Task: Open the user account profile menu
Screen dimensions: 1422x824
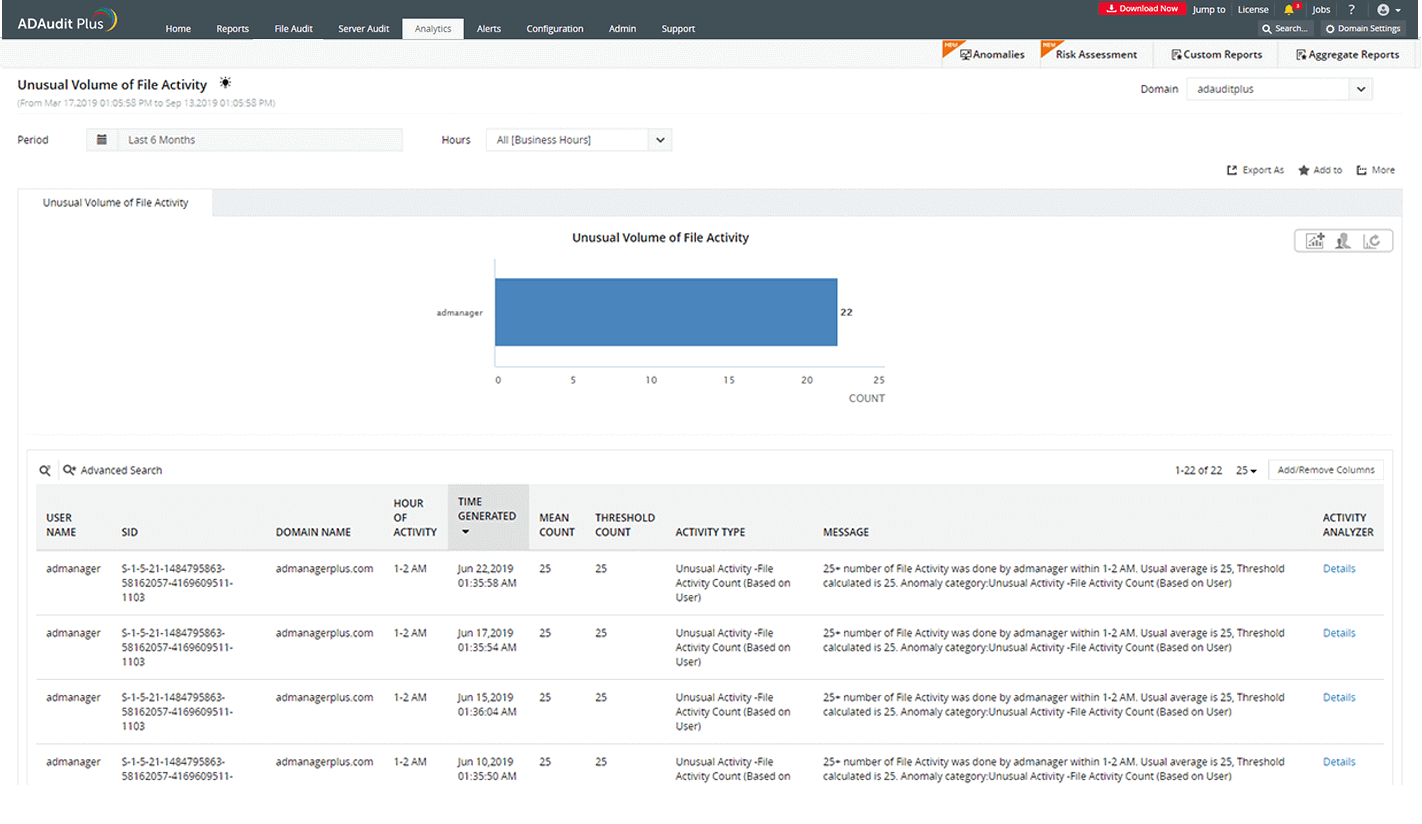Action: click(x=1388, y=10)
